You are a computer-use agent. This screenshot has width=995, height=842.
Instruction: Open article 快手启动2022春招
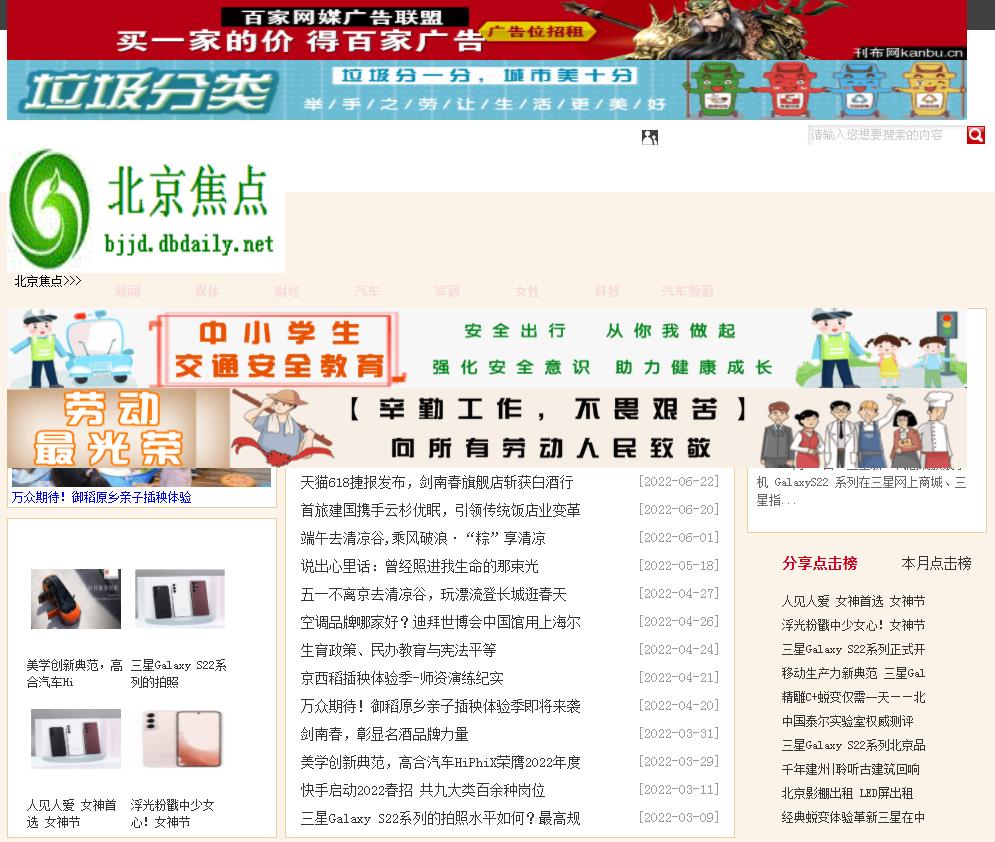pos(423,790)
